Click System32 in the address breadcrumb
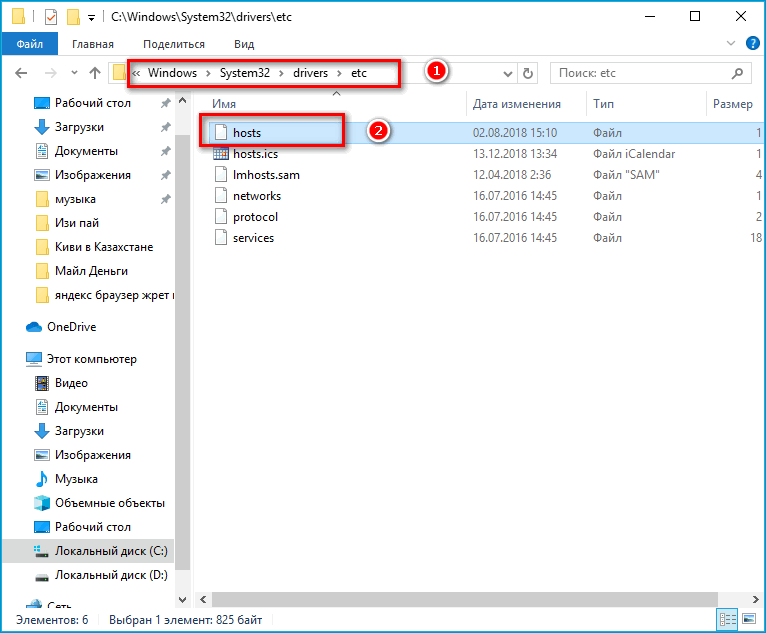The image size is (766, 633). 245,73
